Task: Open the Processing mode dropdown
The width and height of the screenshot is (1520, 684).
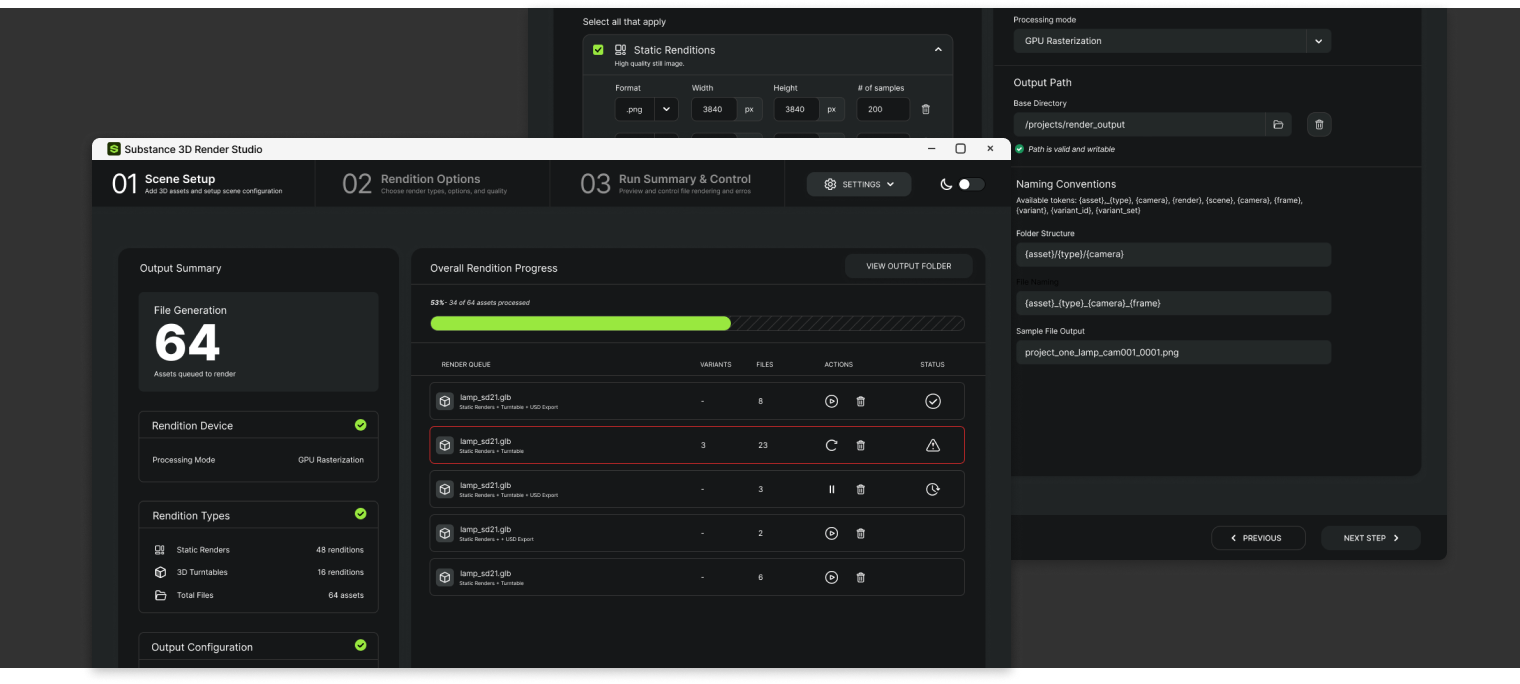Action: click(x=1318, y=41)
